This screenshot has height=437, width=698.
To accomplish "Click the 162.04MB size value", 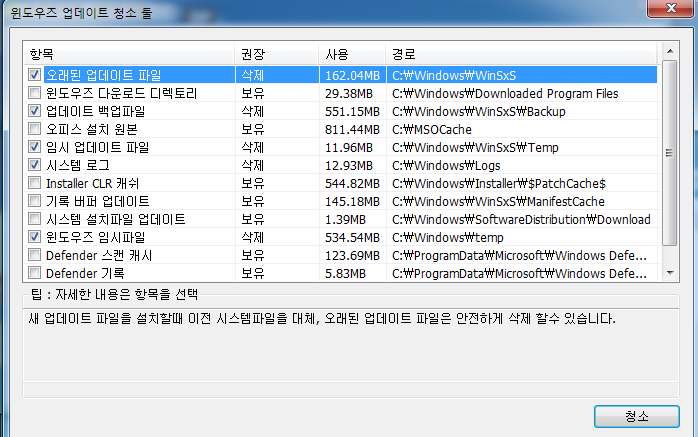I will click(x=352, y=76).
